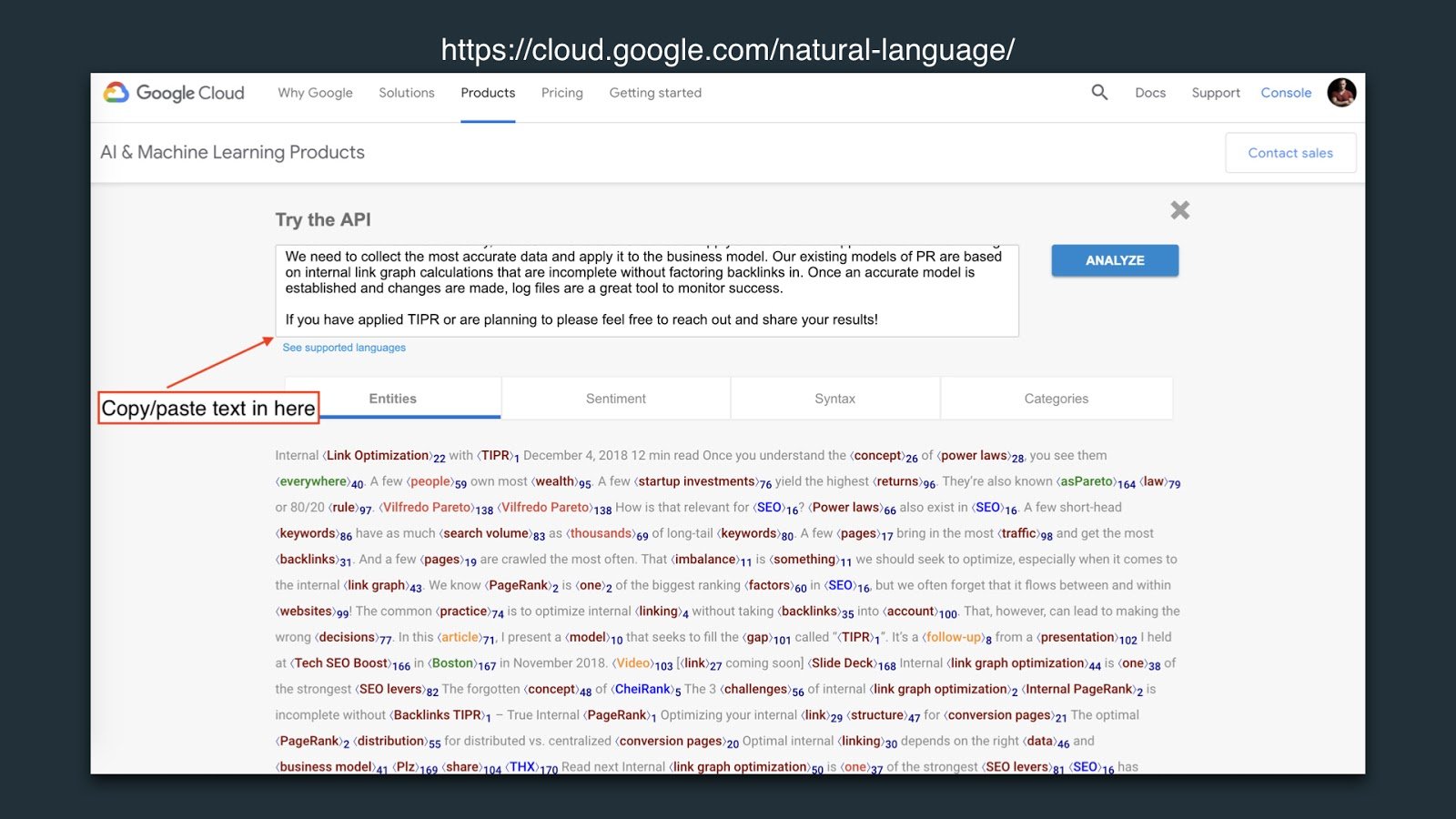Click the entity 'THX' 170
Image resolution: width=1456 pixels, height=819 pixels.
(531, 767)
